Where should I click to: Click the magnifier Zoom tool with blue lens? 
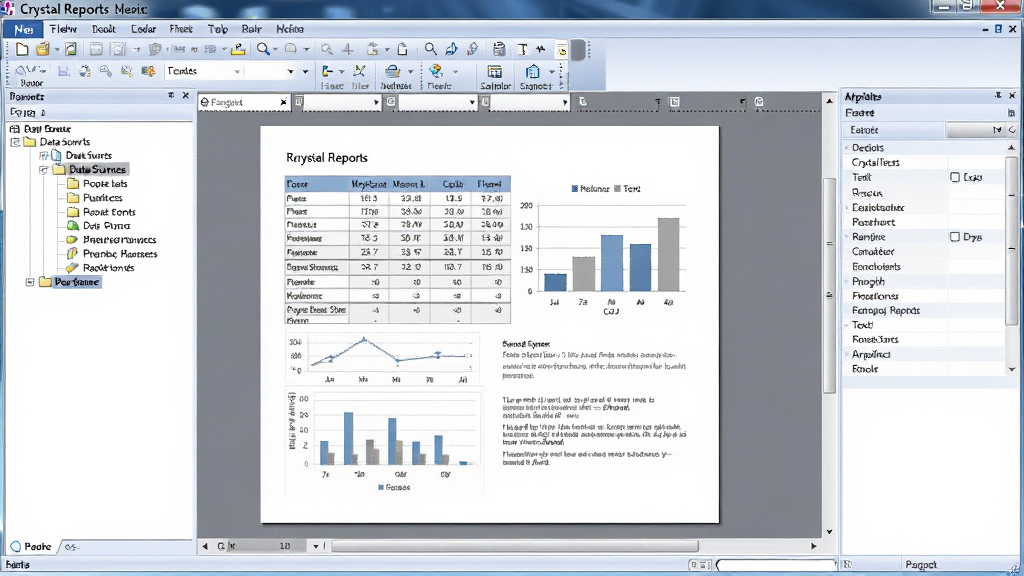tap(263, 49)
